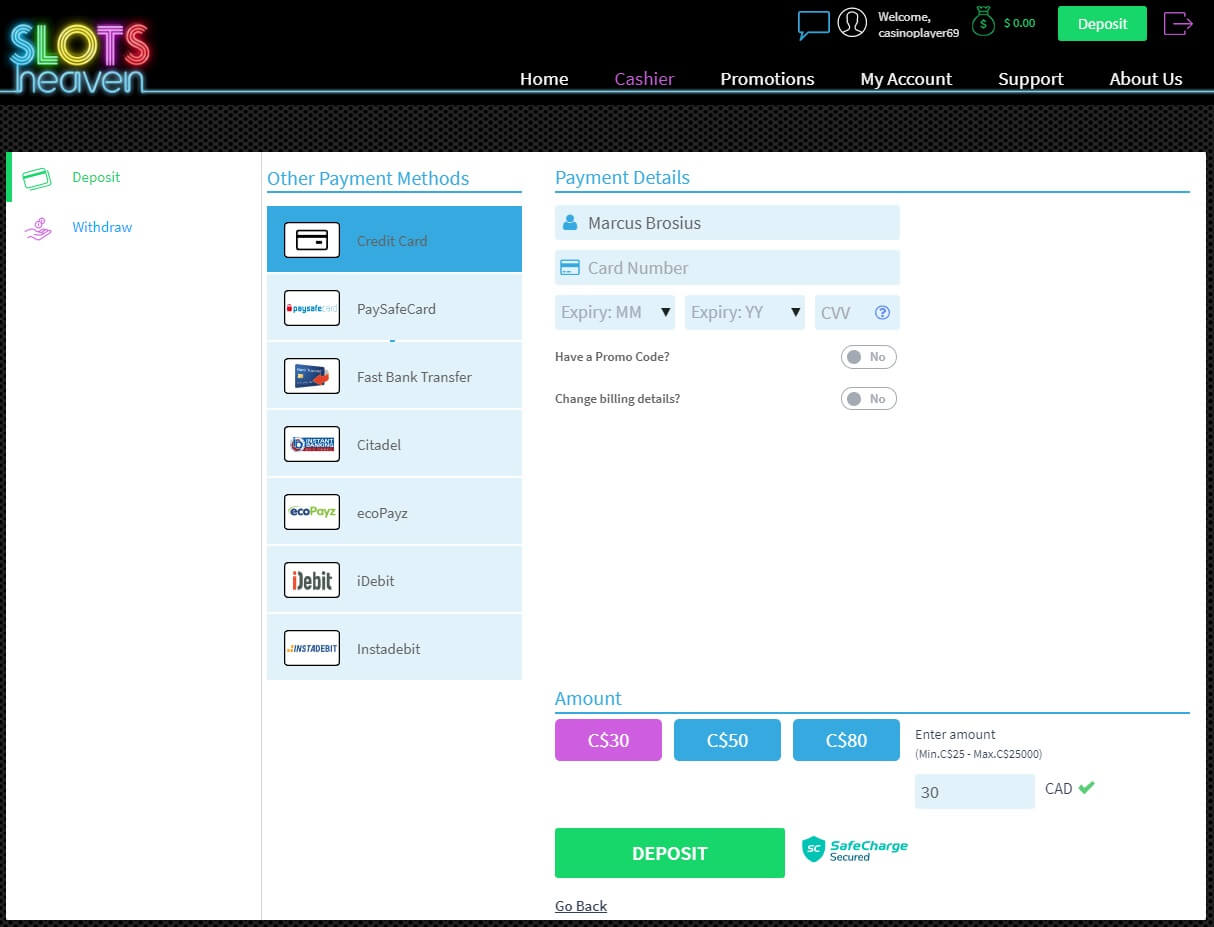Image resolution: width=1214 pixels, height=927 pixels.
Task: Click the user profile avatar icon
Action: coord(852,23)
